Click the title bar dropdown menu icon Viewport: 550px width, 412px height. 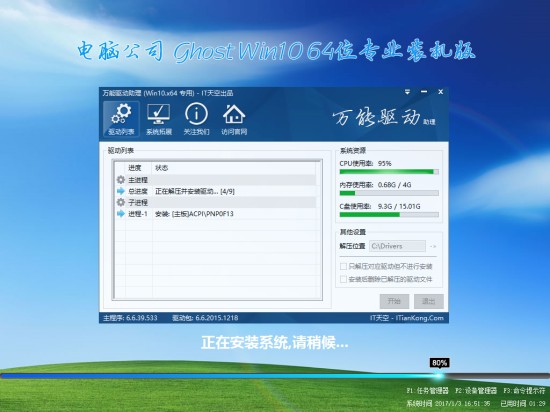407,92
